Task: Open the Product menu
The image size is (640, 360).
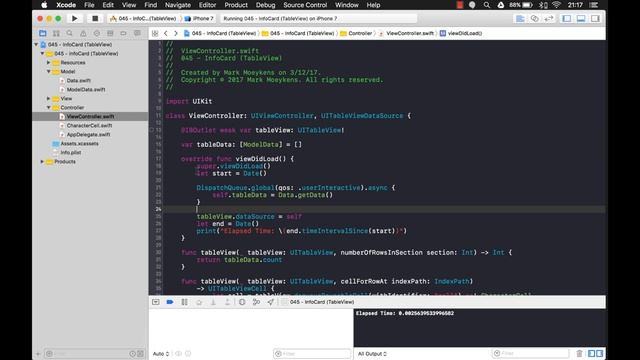Action: coord(236,5)
